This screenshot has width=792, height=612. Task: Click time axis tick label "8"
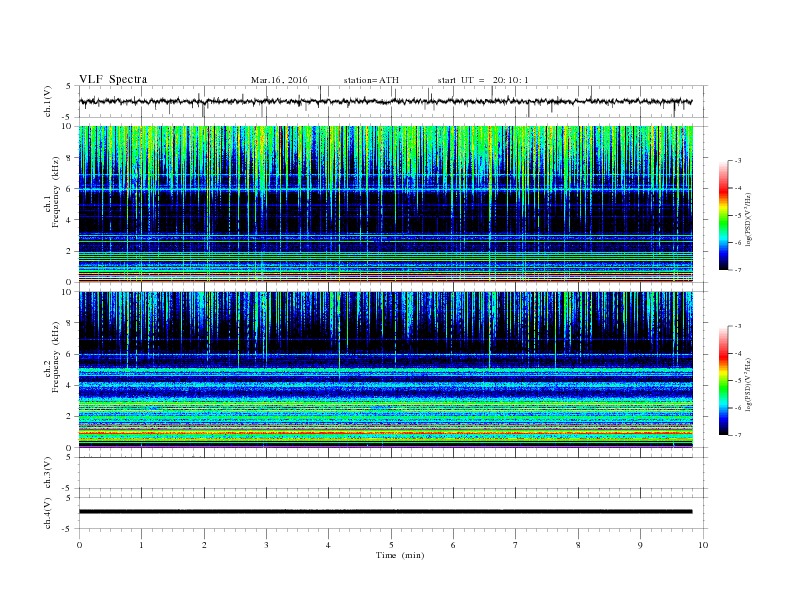578,545
